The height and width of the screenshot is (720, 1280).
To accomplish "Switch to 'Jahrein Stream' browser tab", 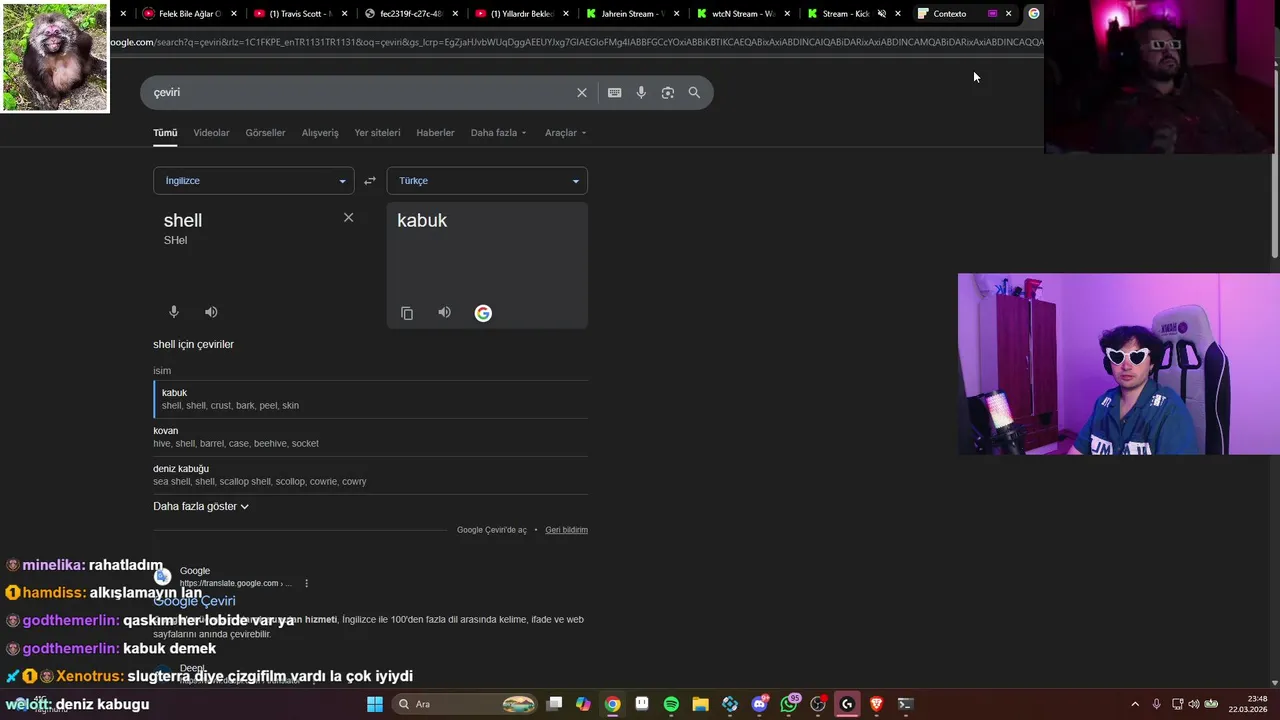I will pos(632,14).
